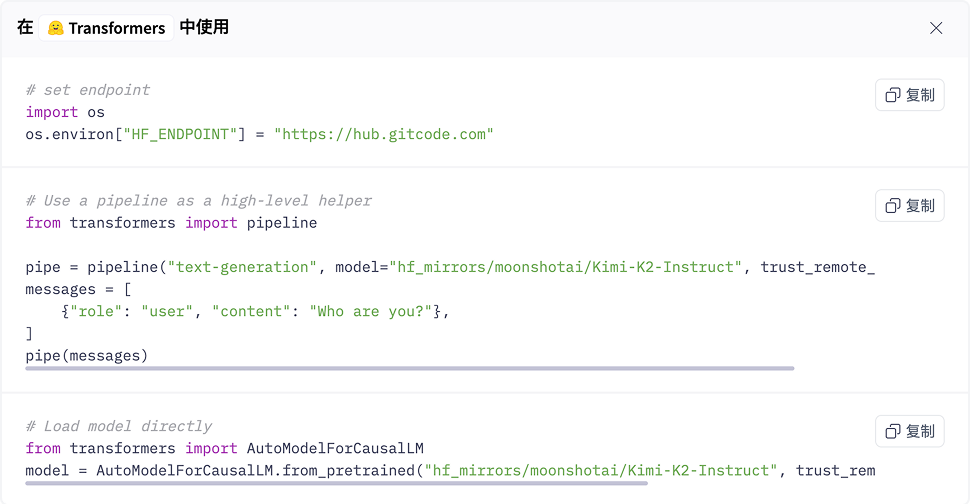Click the "import os" code line
970x504 pixels.
[x=65, y=112]
